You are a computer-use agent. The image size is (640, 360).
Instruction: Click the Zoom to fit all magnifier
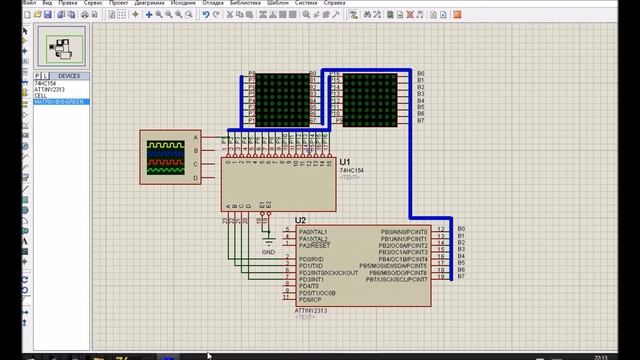(x=179, y=15)
